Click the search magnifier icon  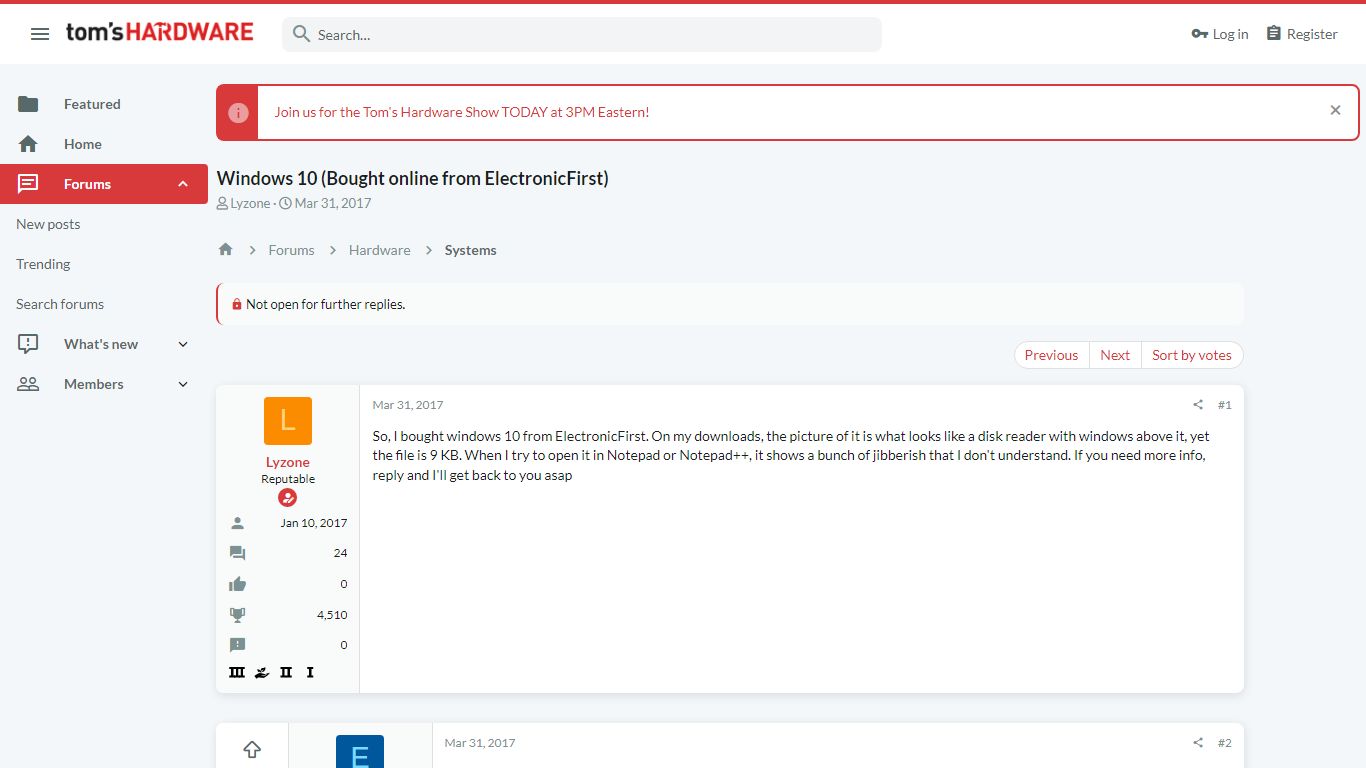[301, 34]
